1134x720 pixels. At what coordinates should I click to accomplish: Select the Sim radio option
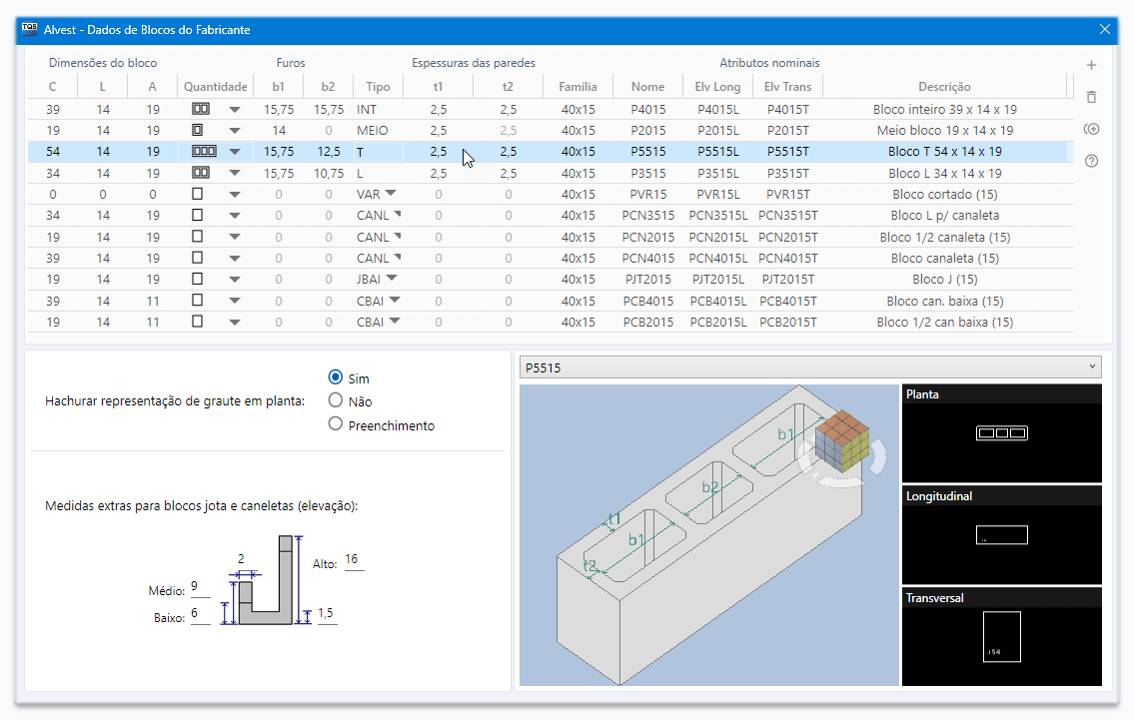pyautogui.click(x=336, y=378)
